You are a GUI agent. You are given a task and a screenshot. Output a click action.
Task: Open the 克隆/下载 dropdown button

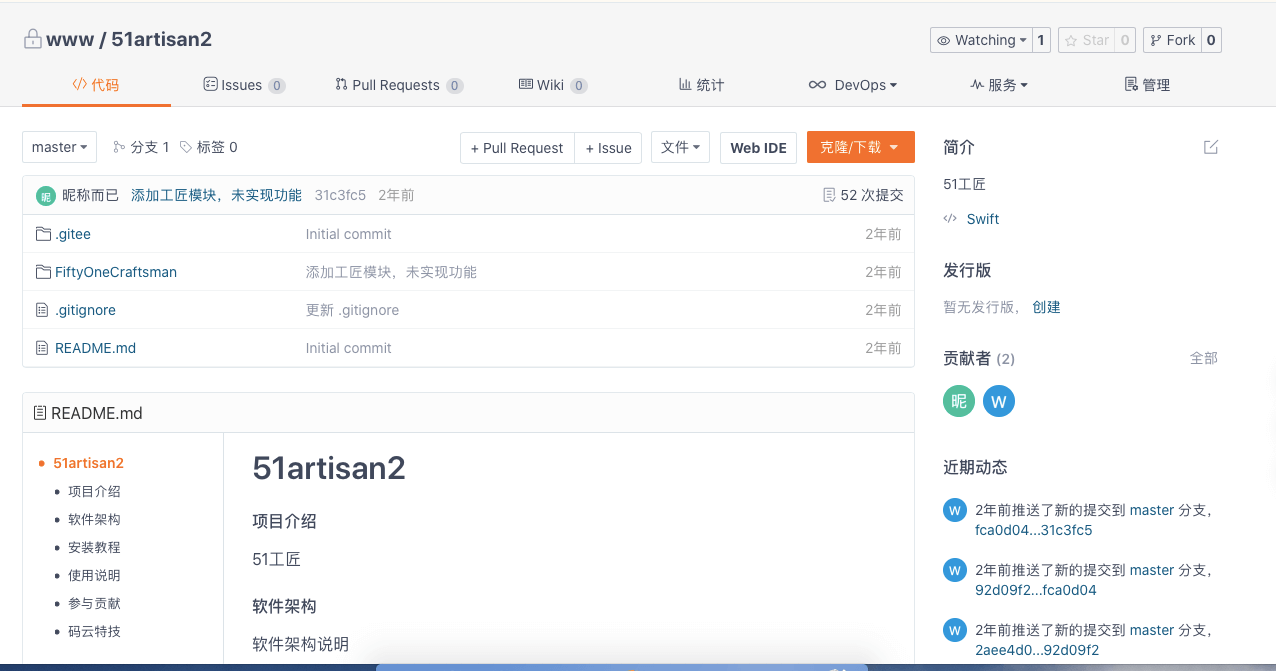point(860,147)
